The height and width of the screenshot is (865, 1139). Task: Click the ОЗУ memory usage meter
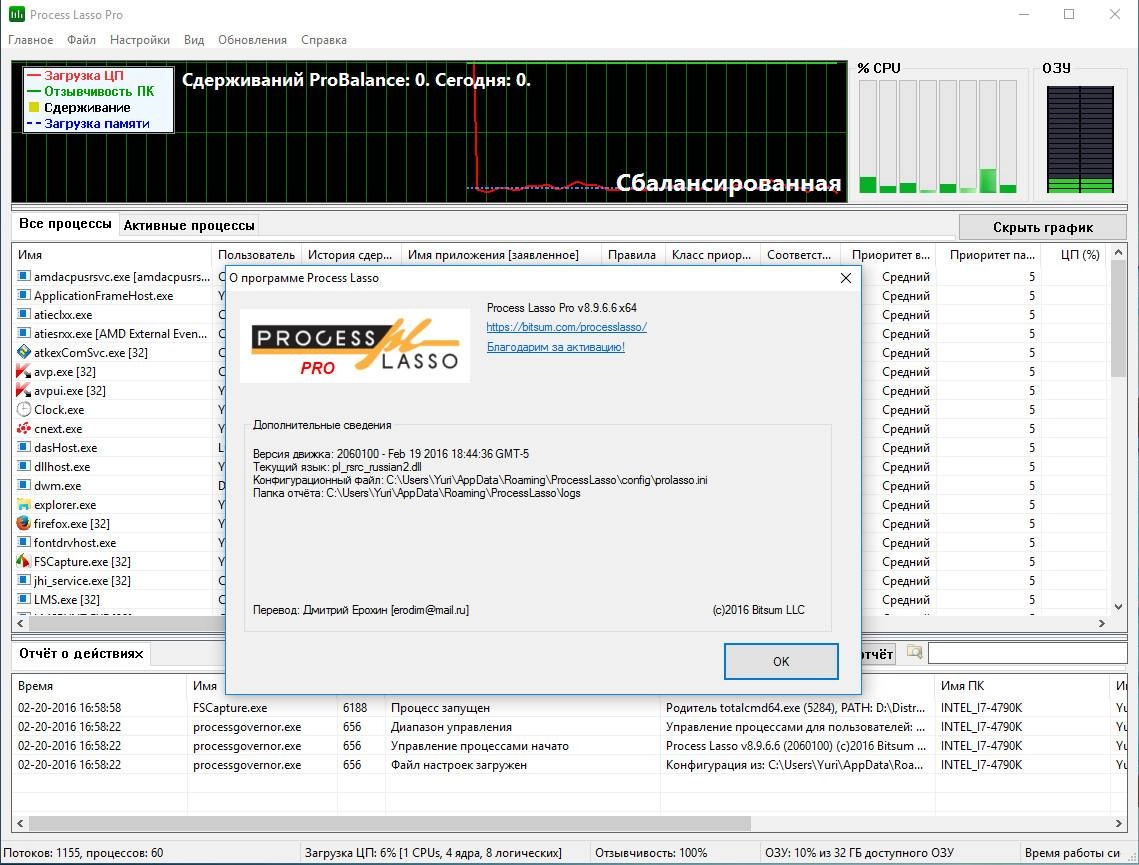pos(1080,139)
